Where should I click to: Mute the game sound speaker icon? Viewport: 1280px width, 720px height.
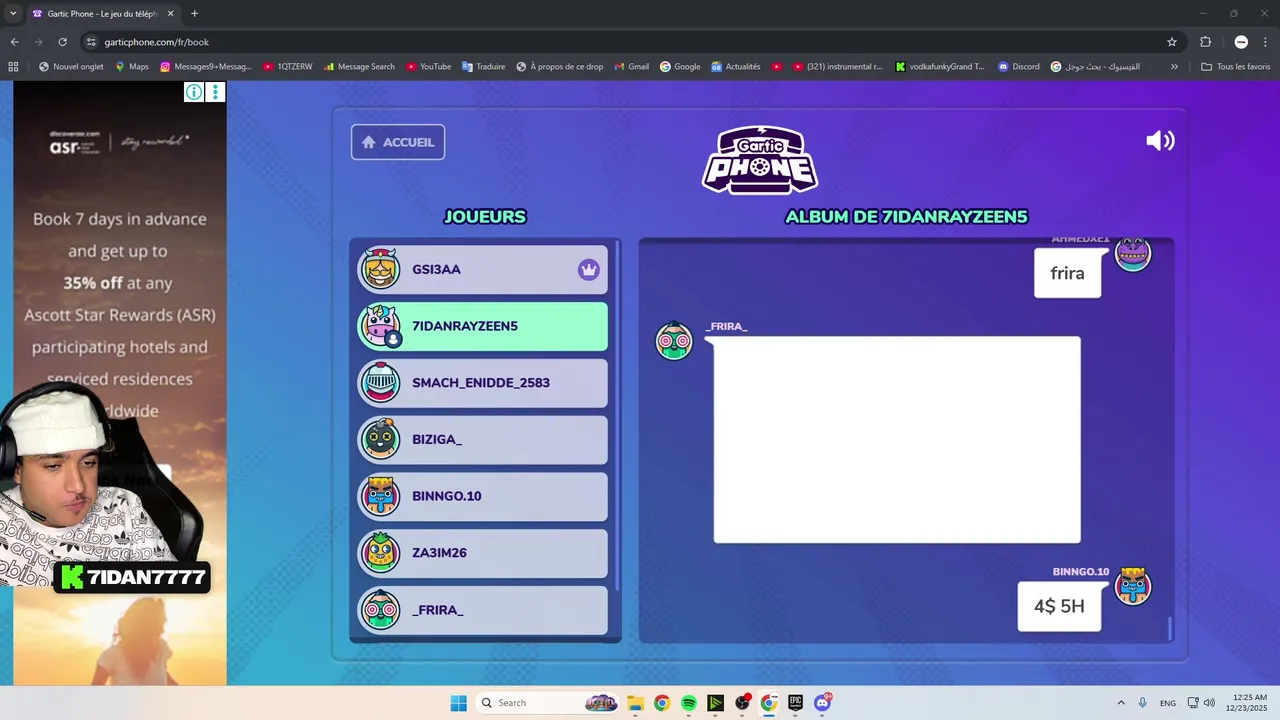coord(1160,141)
